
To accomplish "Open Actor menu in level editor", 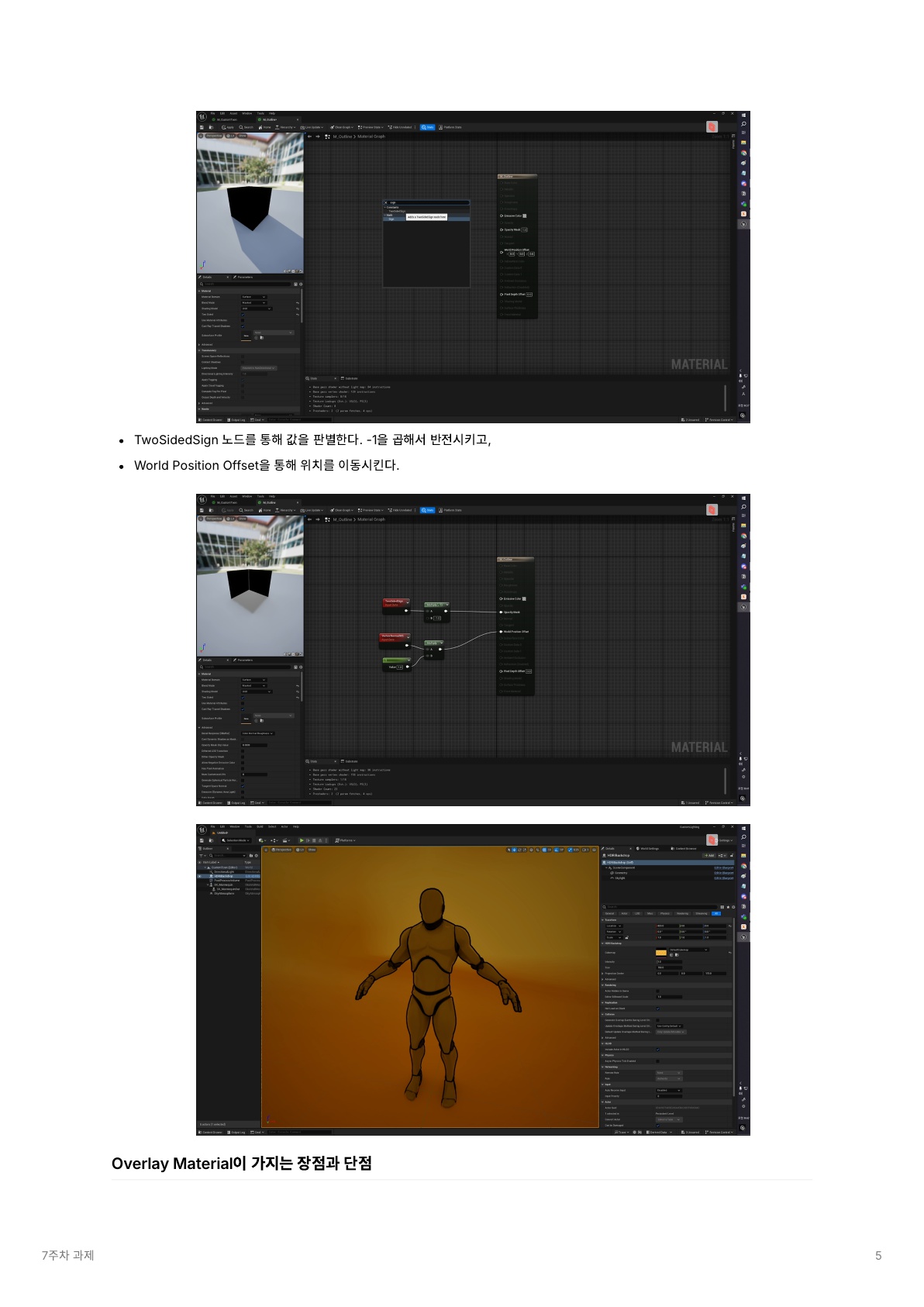I will 284,826.
